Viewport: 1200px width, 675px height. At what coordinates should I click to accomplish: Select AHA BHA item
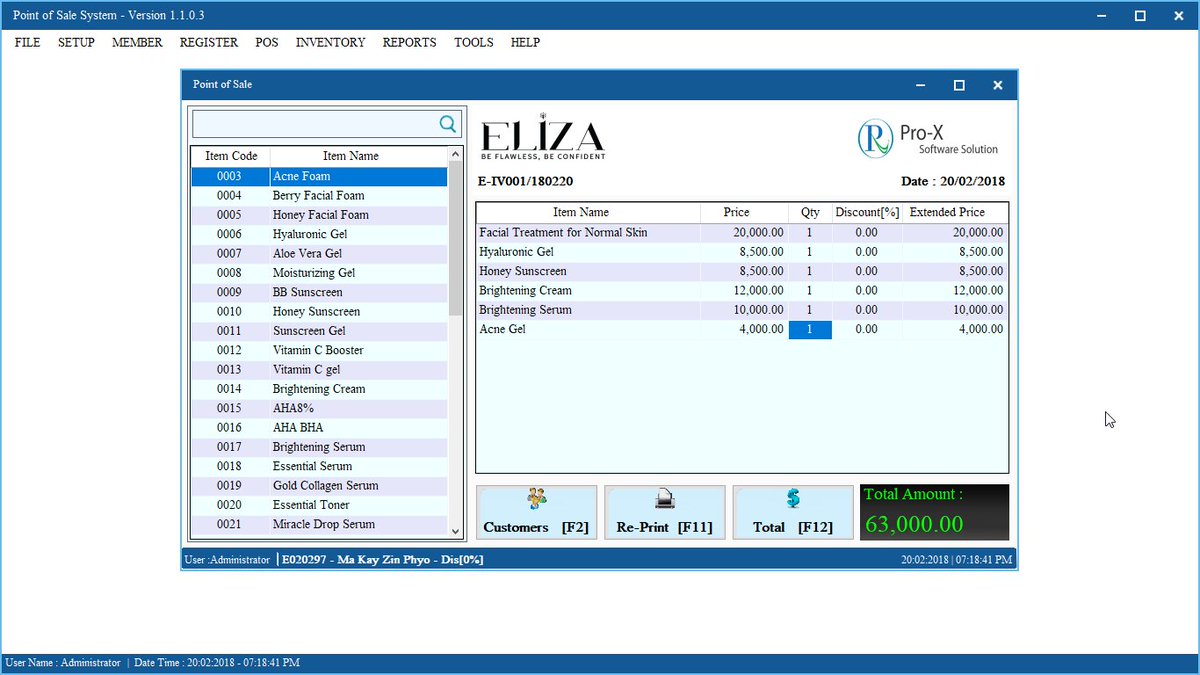[x=319, y=428]
